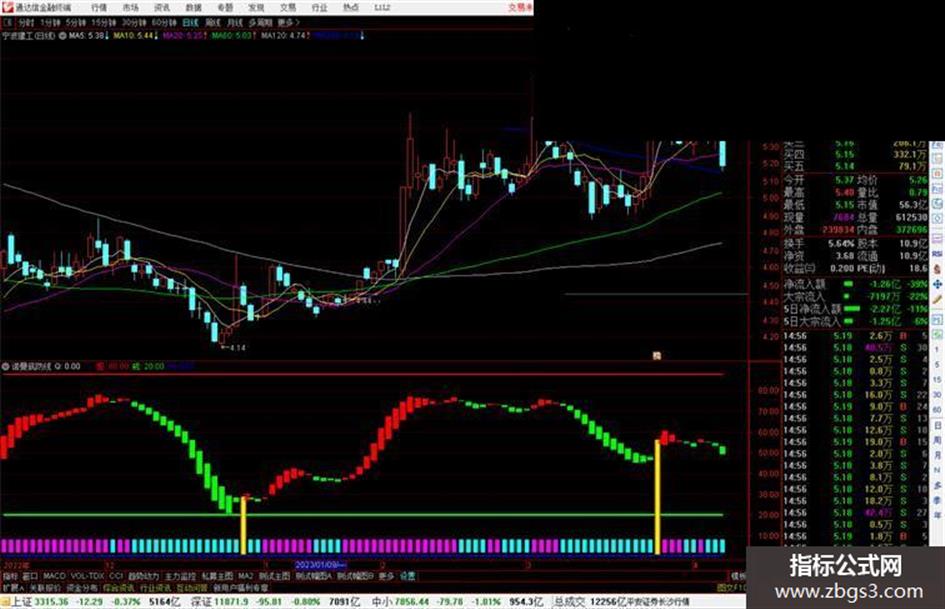Expand 更多 indicators in bottom bar
This screenshot has height=609, width=945.
(386, 576)
